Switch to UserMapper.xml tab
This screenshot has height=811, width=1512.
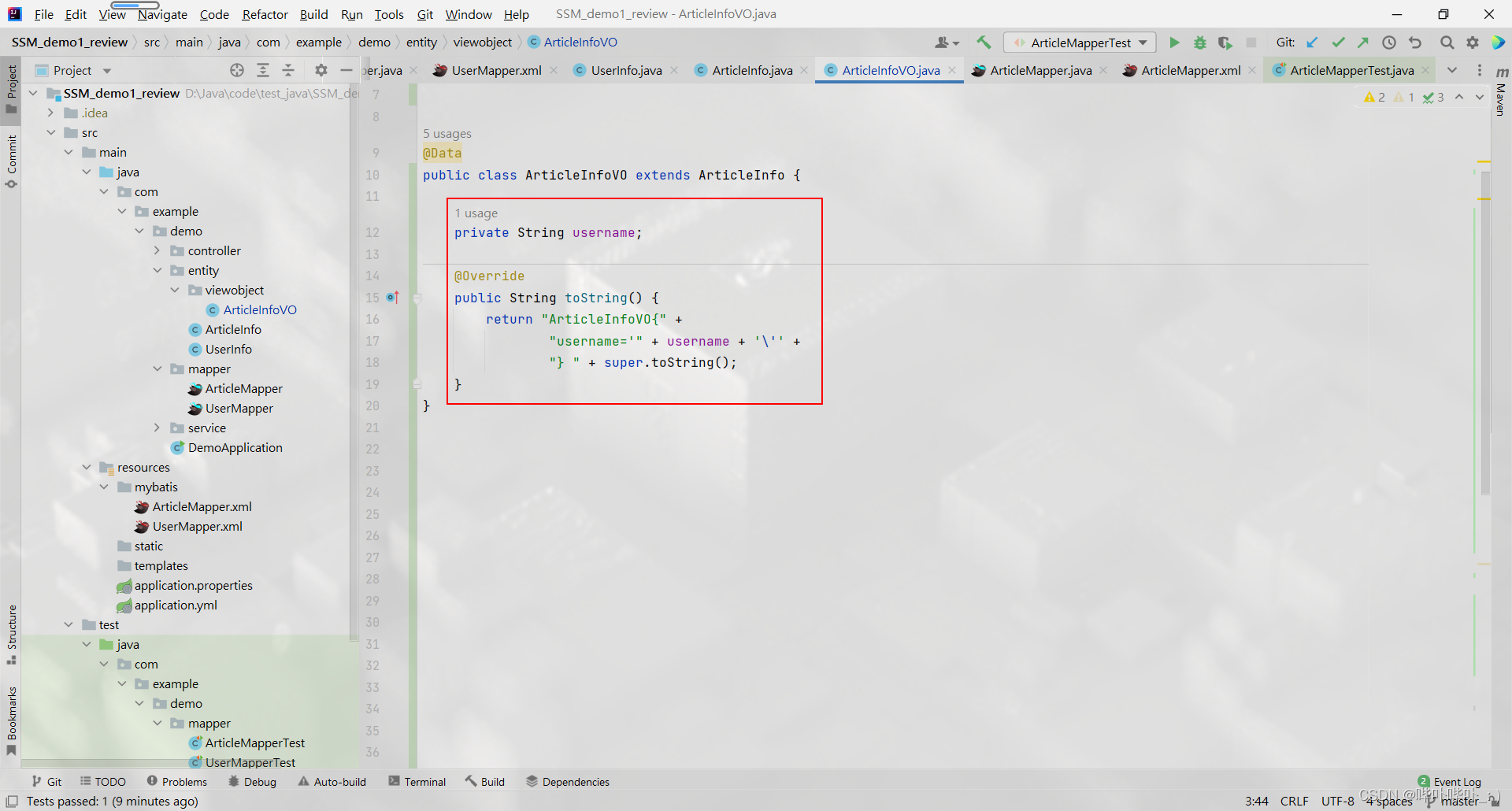click(x=496, y=70)
